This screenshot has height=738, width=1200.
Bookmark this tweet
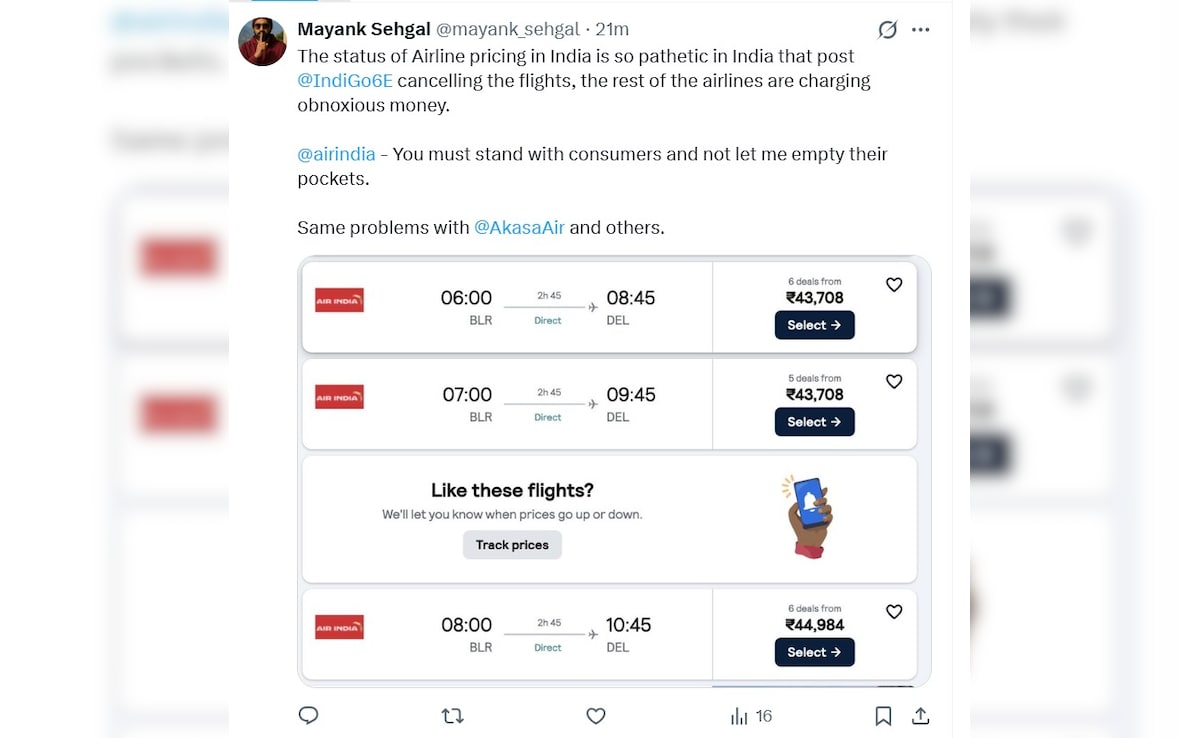click(883, 716)
